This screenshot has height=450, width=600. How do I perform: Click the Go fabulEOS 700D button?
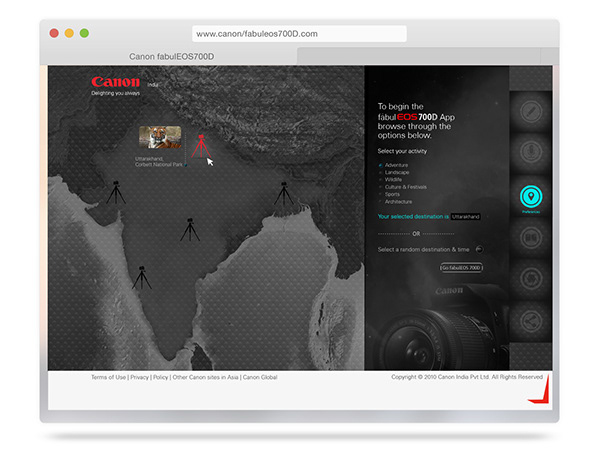tap(461, 268)
